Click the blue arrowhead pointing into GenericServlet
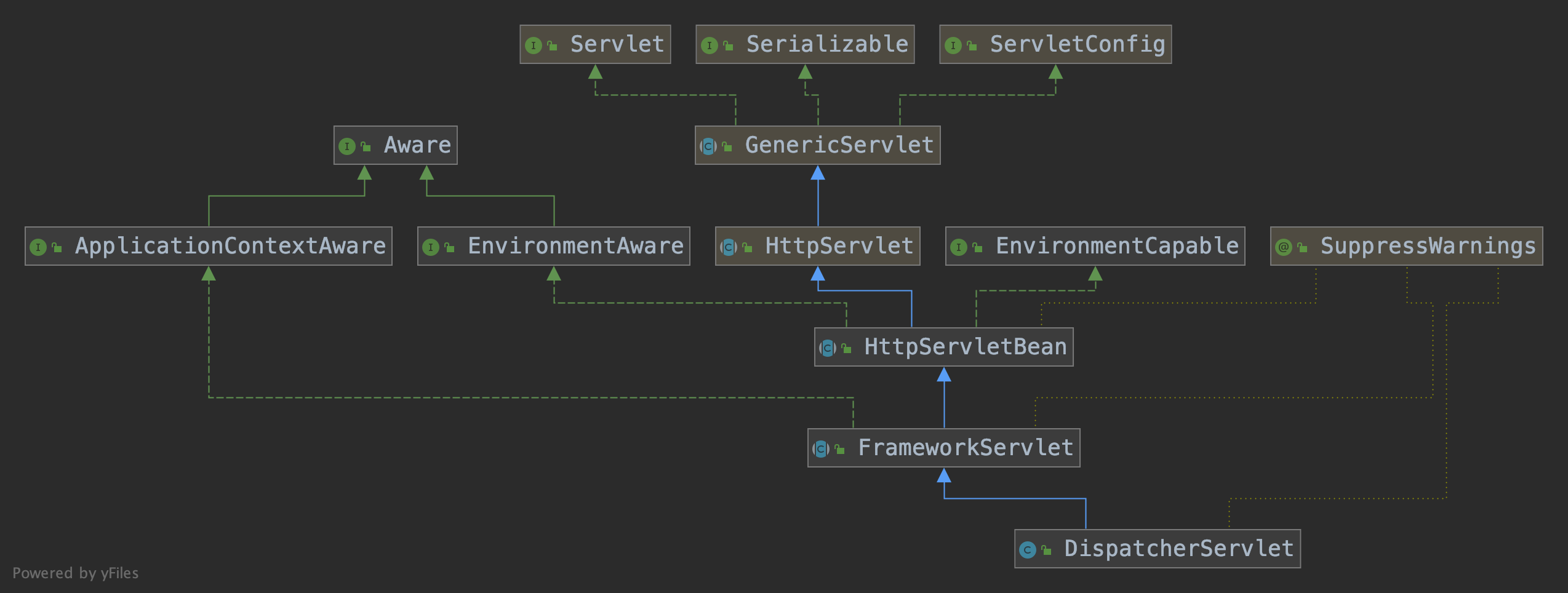The image size is (1568, 593). pos(817,173)
